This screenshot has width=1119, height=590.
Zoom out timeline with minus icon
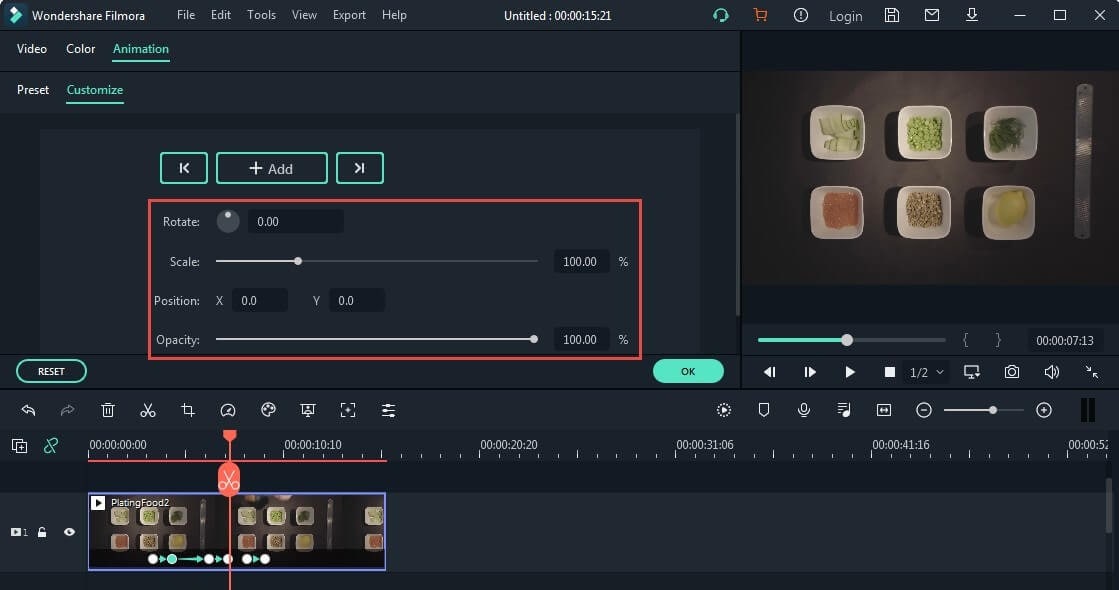(923, 410)
